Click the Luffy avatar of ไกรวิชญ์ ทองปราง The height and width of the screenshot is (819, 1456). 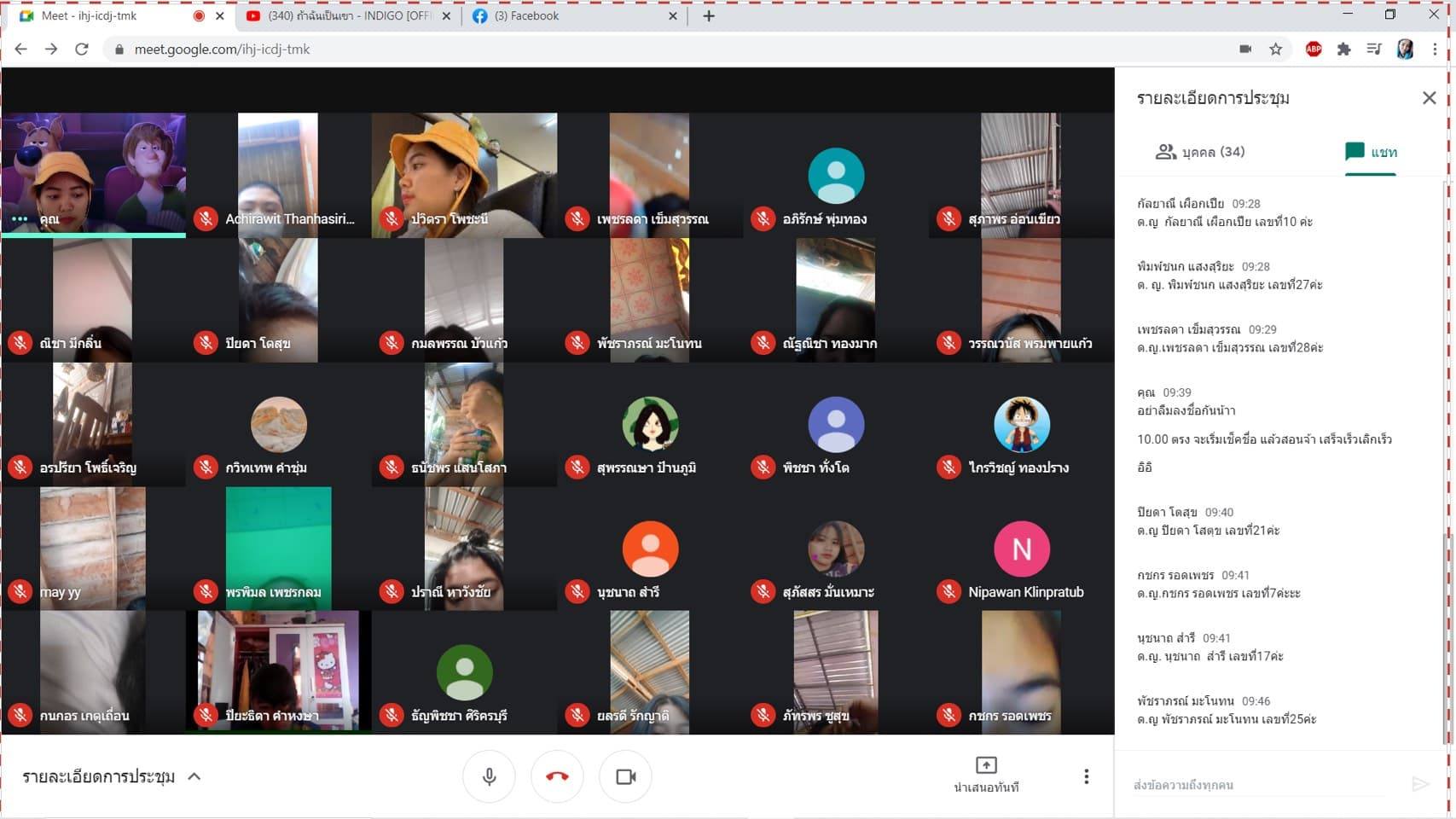(x=1022, y=425)
